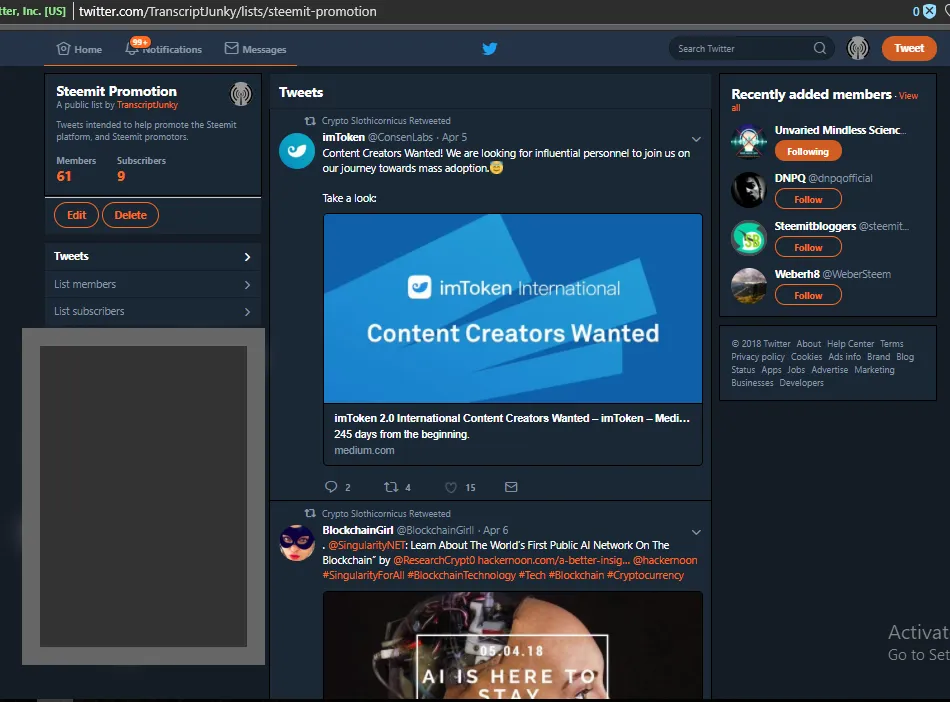Viewport: 950px width, 702px height.
Task: Open #SingularityForAll hashtag
Action: point(363,575)
